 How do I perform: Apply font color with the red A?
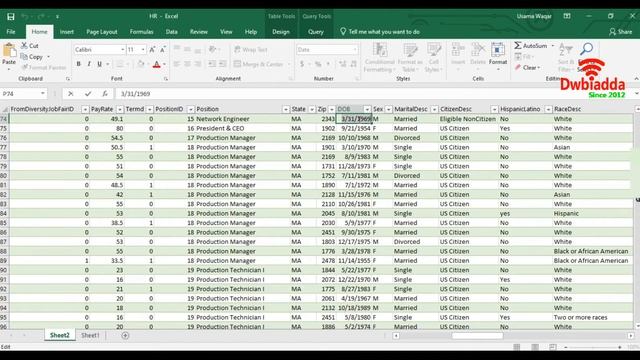point(156,64)
